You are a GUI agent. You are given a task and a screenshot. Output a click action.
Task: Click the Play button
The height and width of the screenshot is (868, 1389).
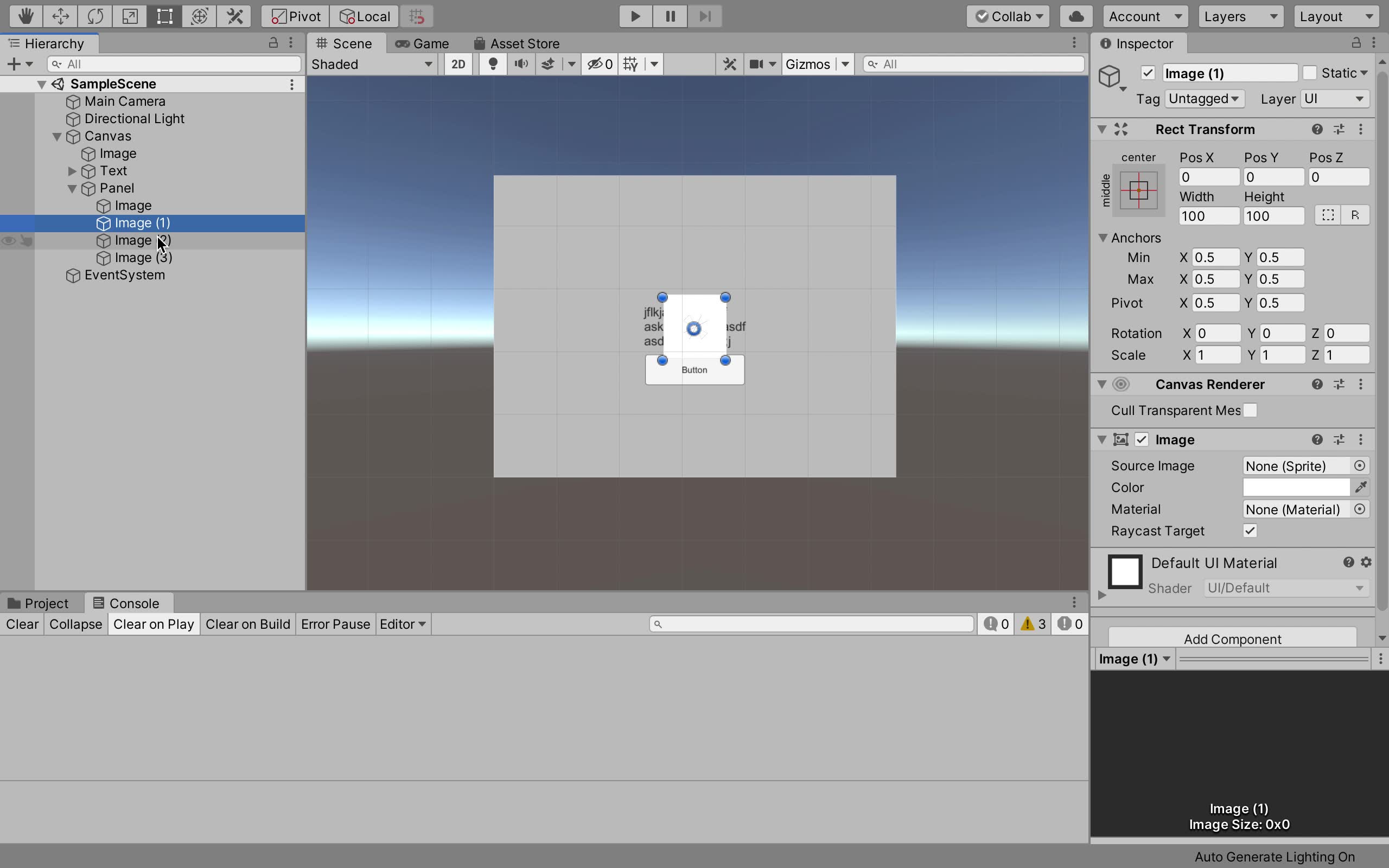click(635, 16)
